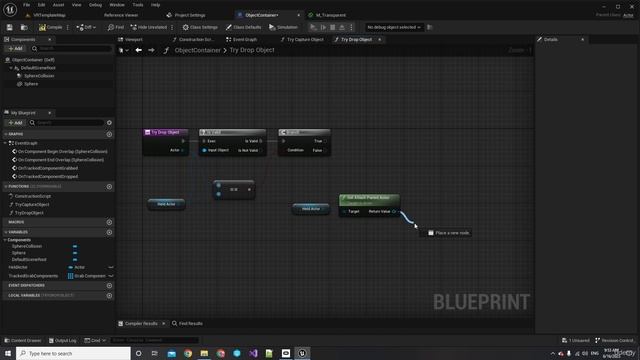Click the Eject control in toolbar
This screenshot has width=640, height=360.
pyautogui.click(x=342, y=27)
